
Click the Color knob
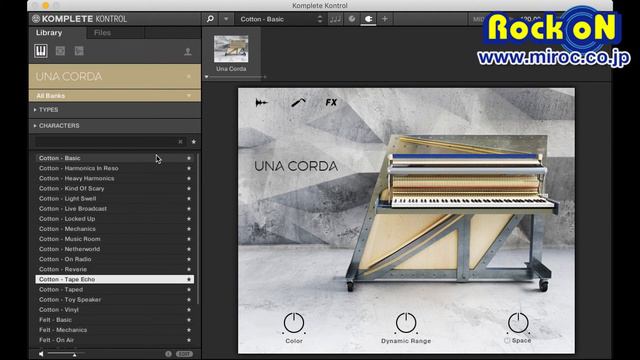pos(294,323)
